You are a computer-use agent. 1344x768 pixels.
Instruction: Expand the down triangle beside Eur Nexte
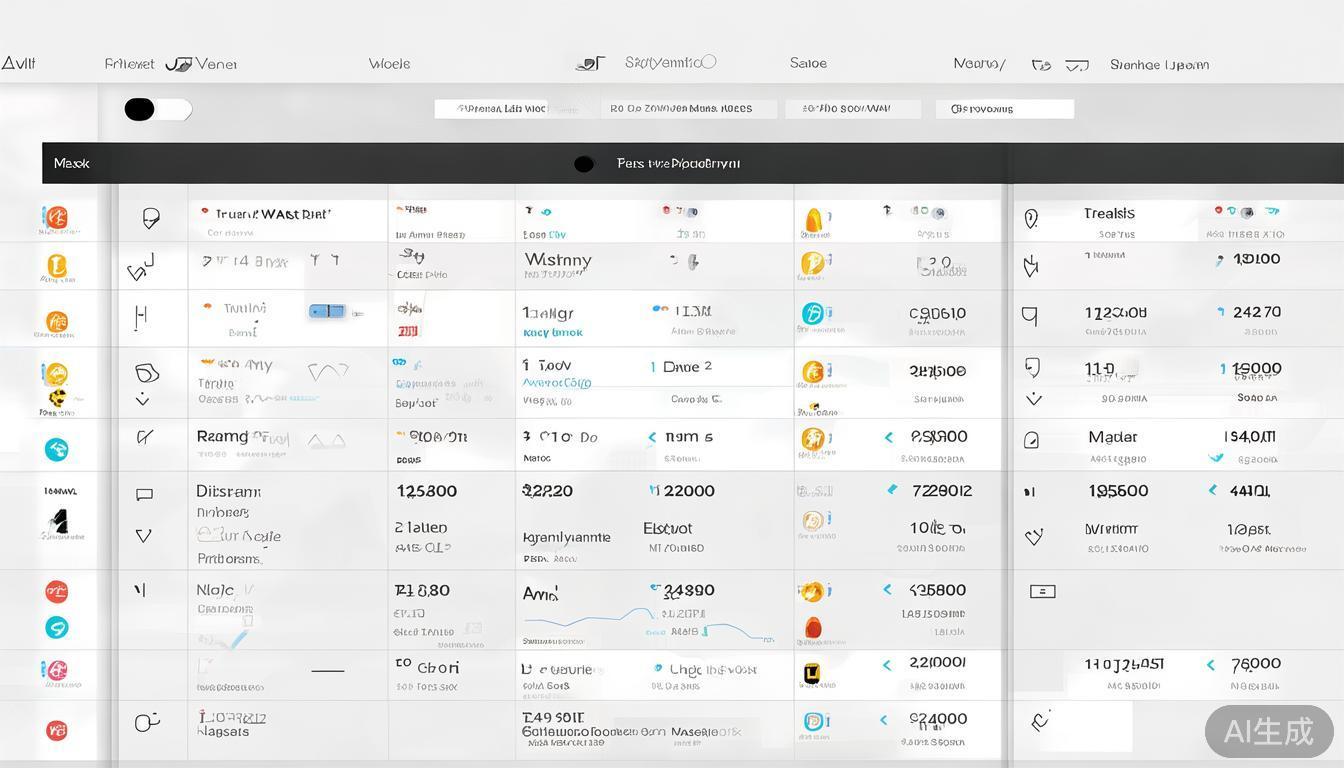click(143, 536)
